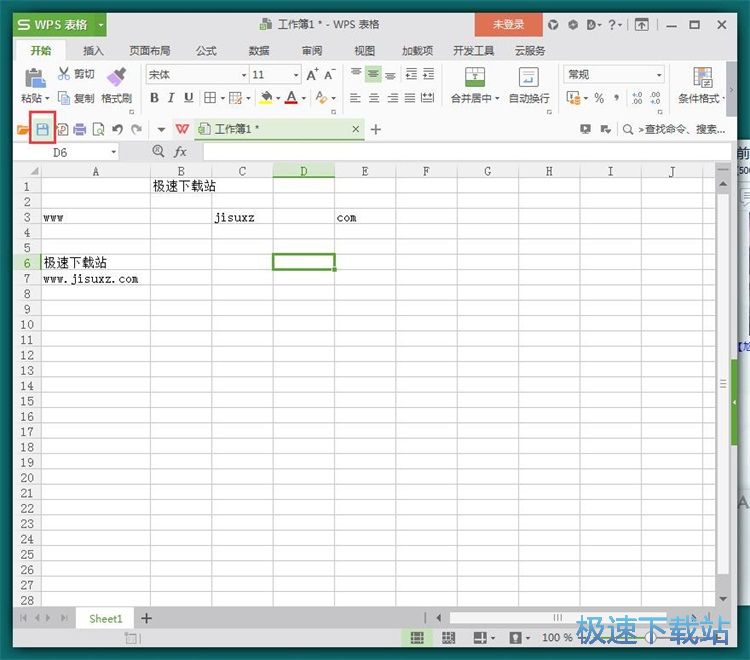Click the Cut scissors icon
750x660 pixels.
(63, 73)
